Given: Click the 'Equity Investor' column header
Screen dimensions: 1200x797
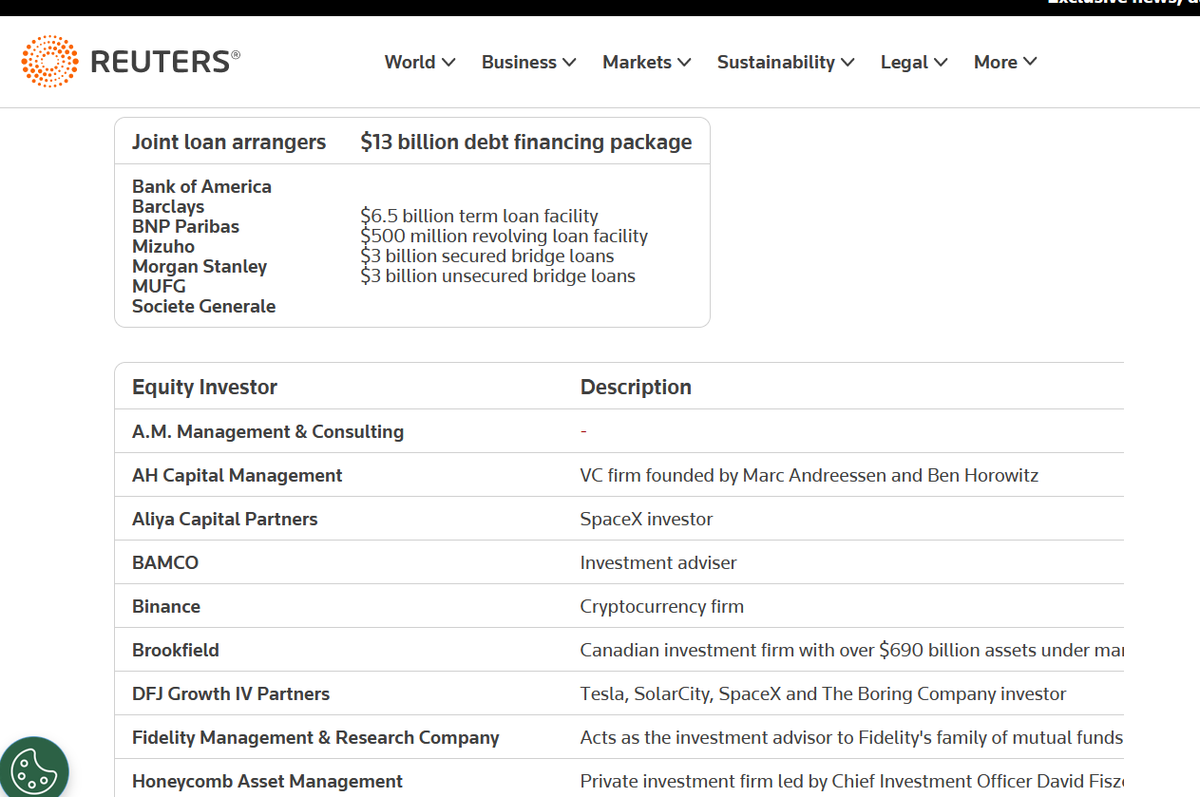Looking at the screenshot, I should (205, 387).
